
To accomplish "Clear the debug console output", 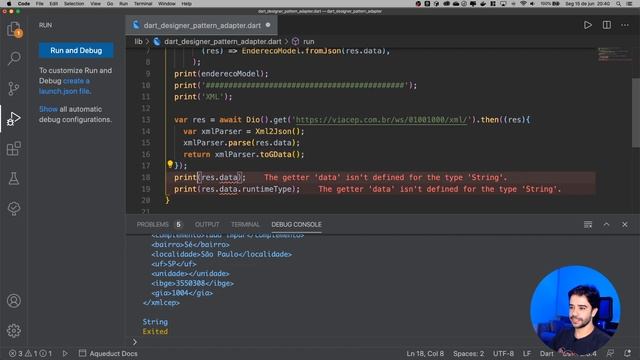I will [588, 224].
